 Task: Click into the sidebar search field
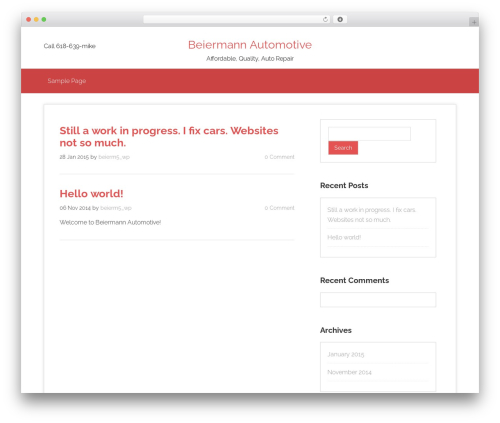[x=369, y=134]
